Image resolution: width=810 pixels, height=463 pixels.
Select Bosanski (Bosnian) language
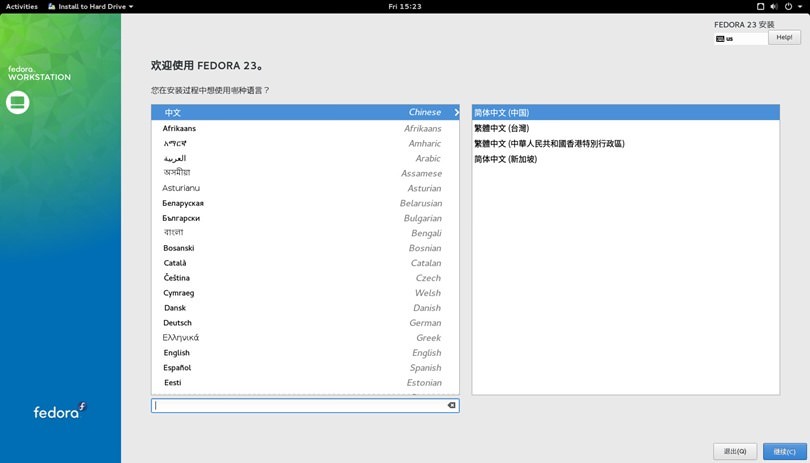point(305,248)
